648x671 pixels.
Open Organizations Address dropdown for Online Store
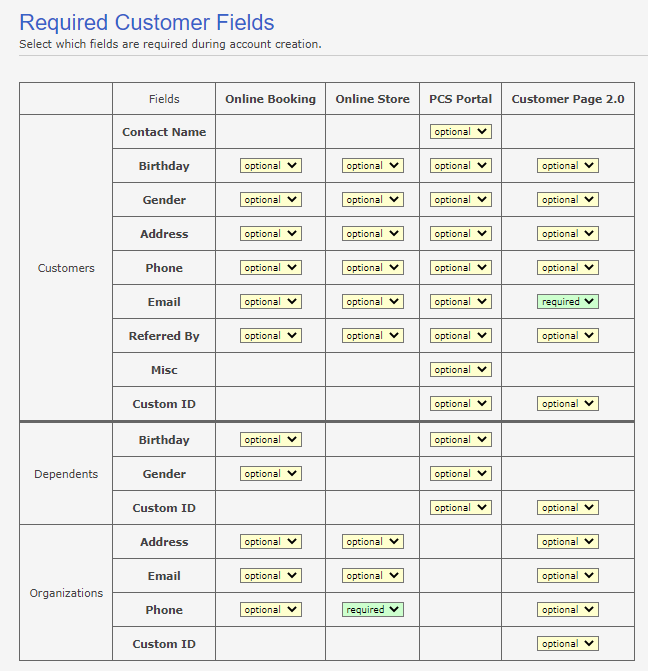(x=372, y=542)
